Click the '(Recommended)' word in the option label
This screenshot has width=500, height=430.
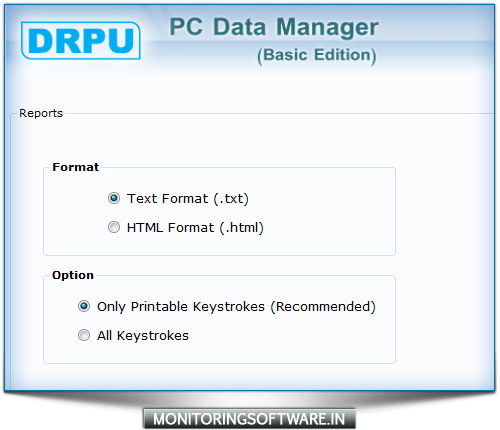tap(323, 307)
